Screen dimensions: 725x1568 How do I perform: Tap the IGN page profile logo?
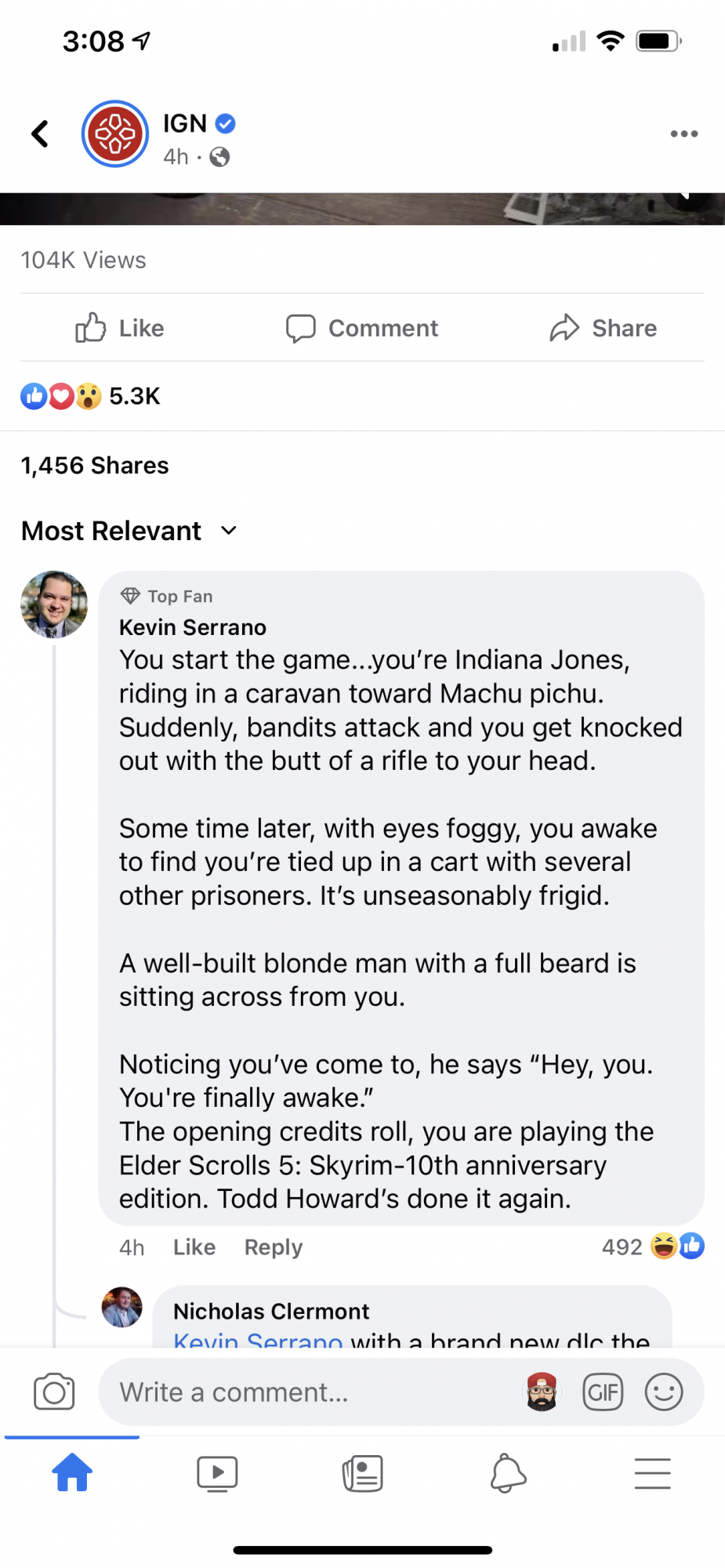115,134
